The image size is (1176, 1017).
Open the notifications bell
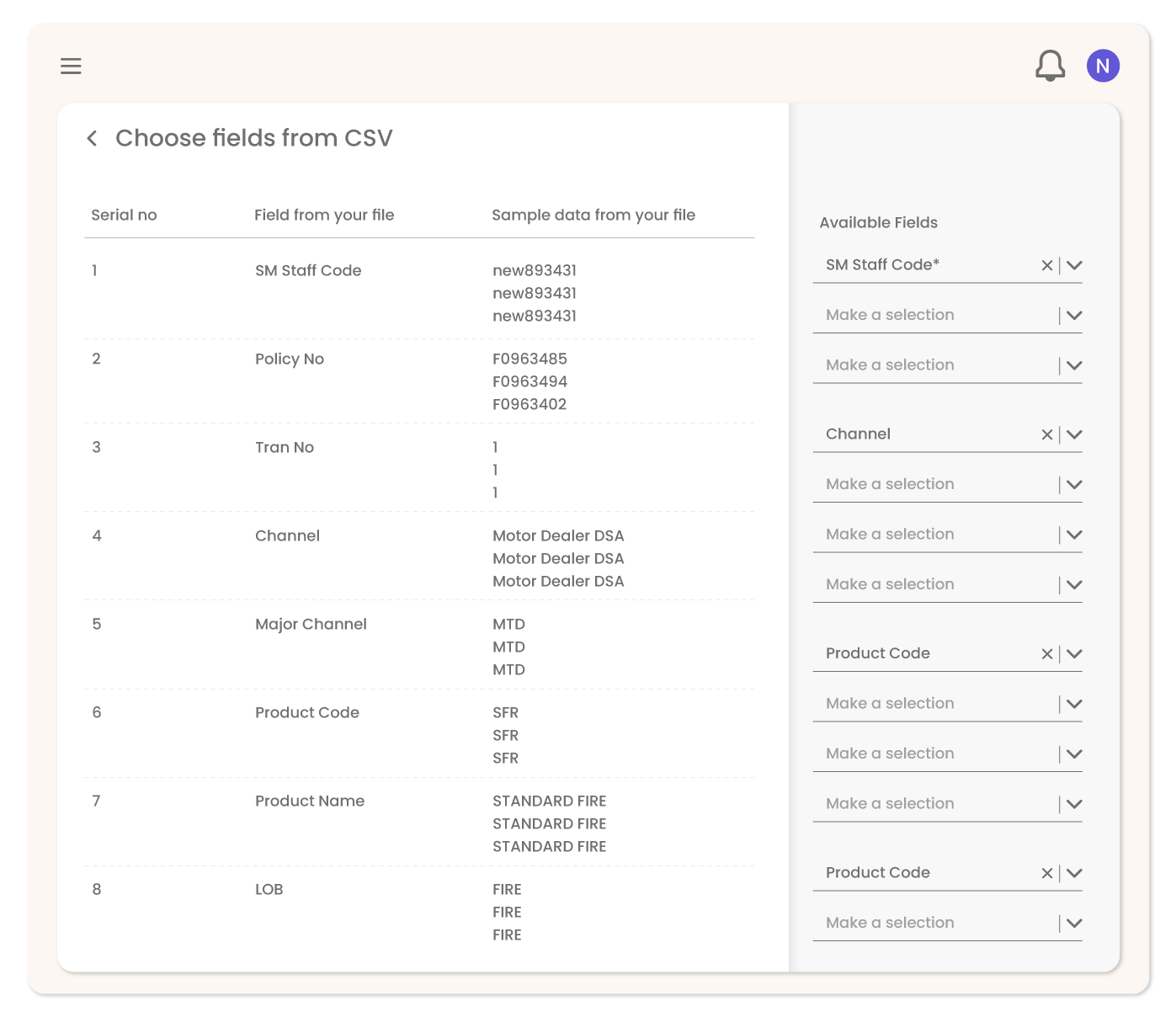[x=1050, y=66]
